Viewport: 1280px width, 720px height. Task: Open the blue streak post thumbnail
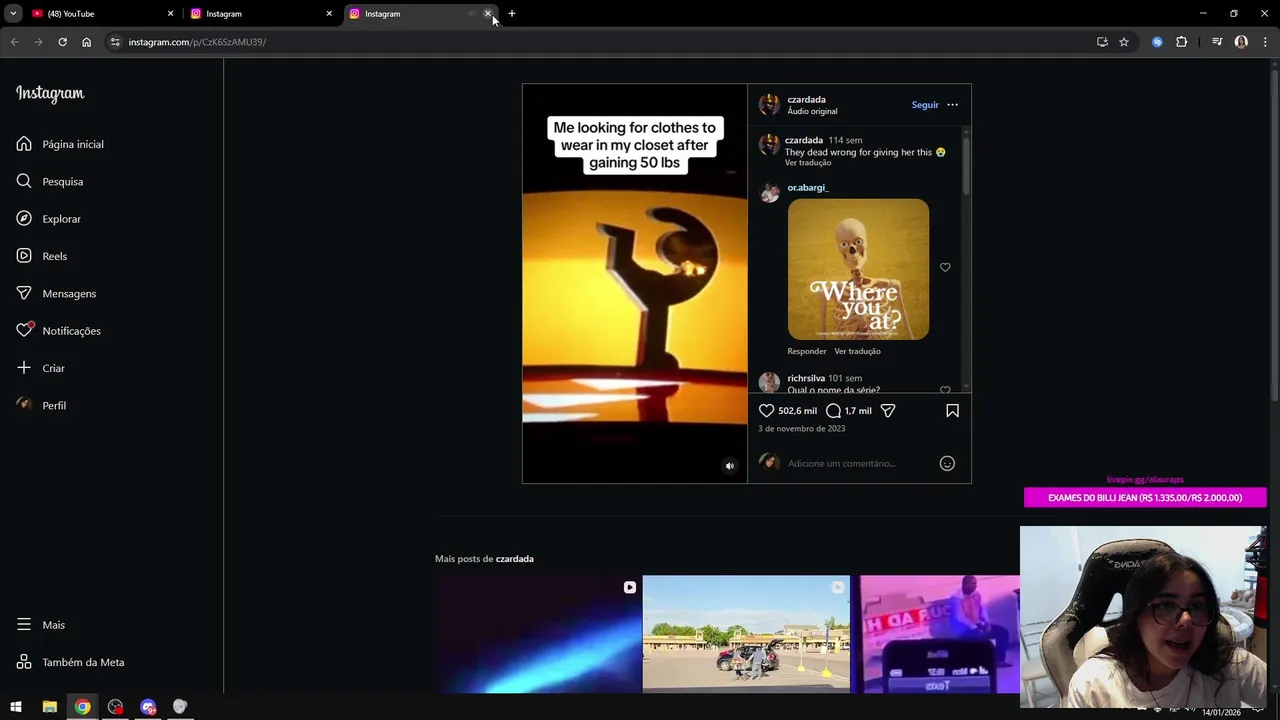coord(538,634)
